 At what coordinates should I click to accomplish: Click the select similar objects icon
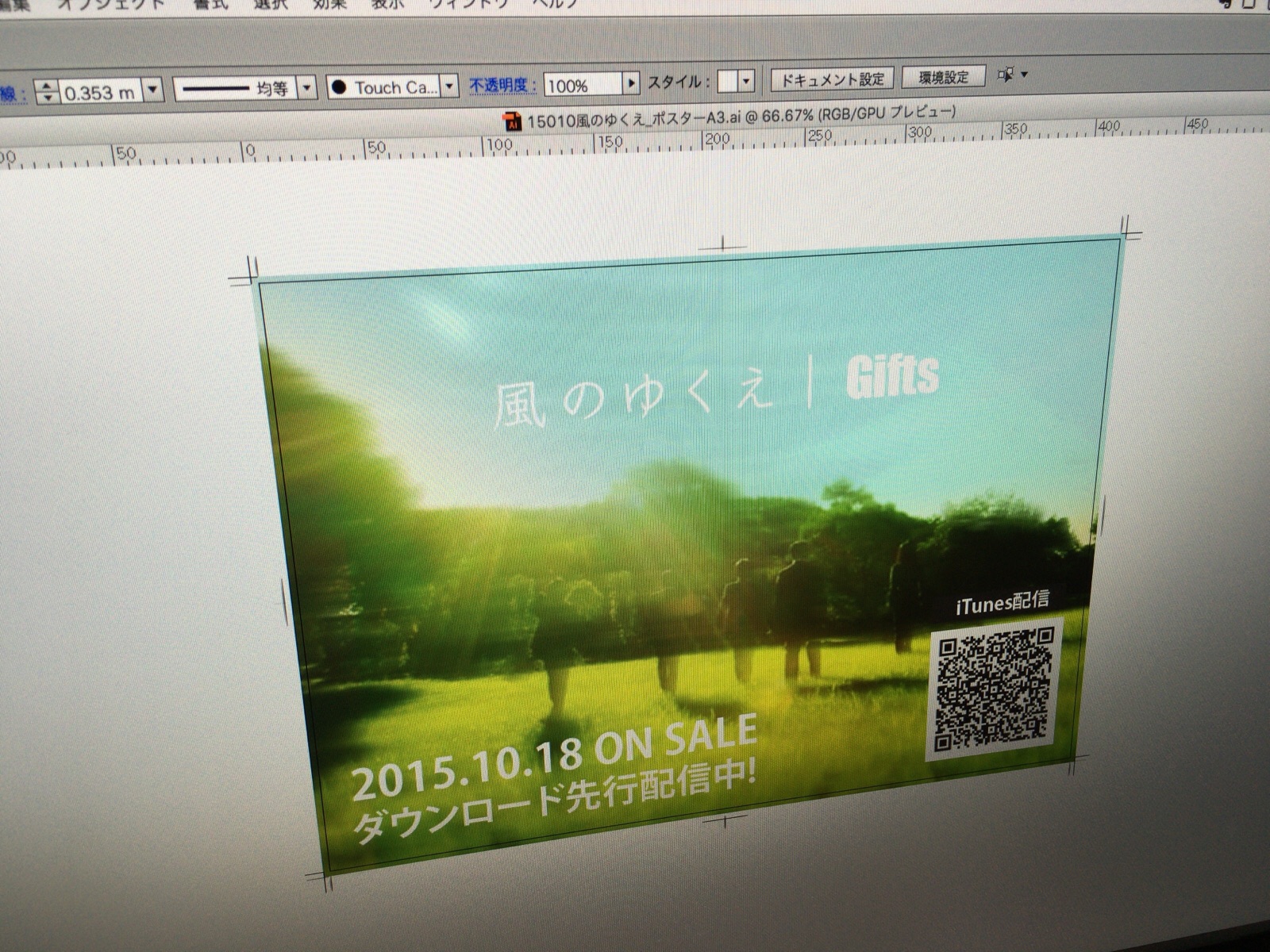coord(1006,75)
